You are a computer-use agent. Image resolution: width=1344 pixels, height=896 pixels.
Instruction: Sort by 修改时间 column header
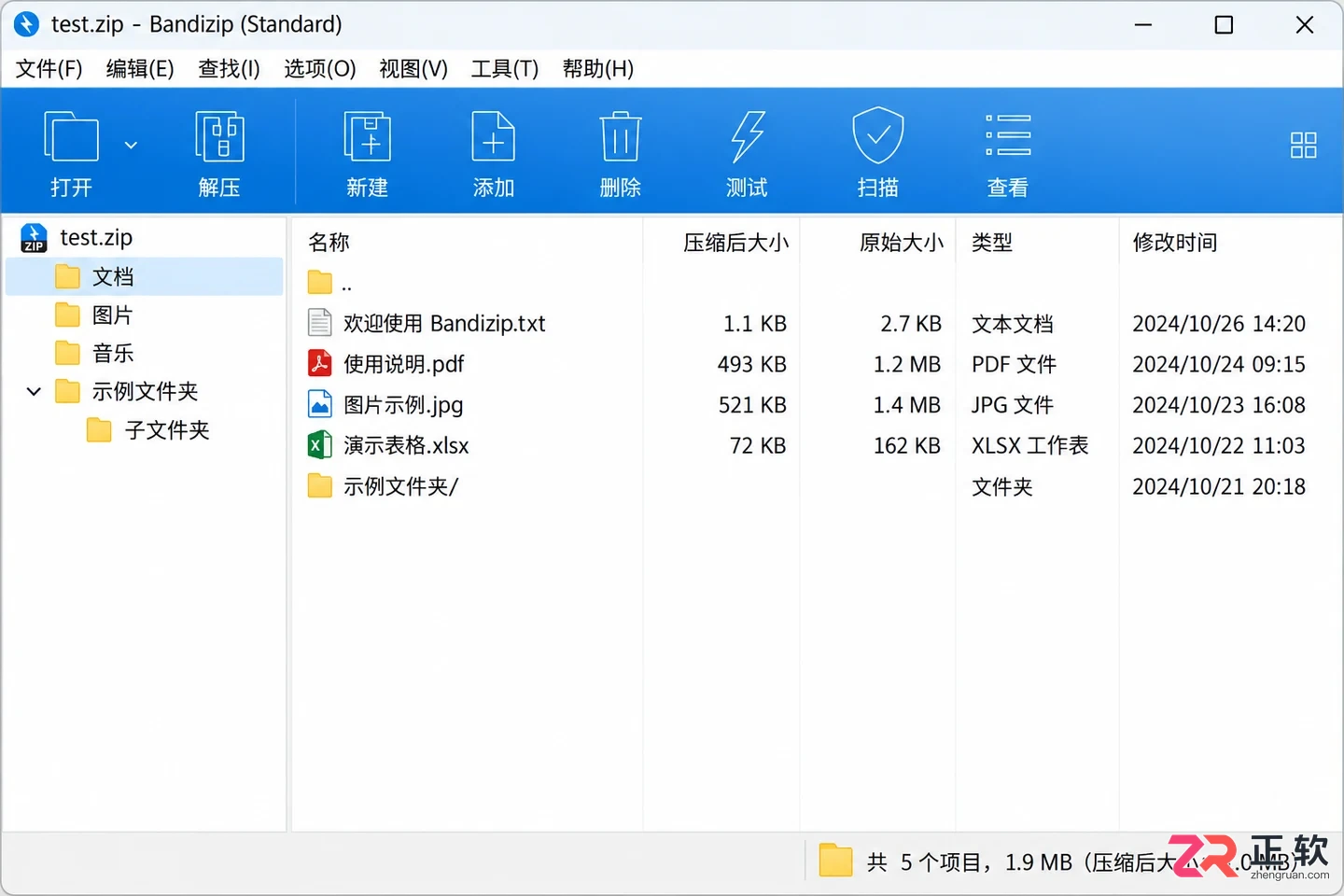1174,243
